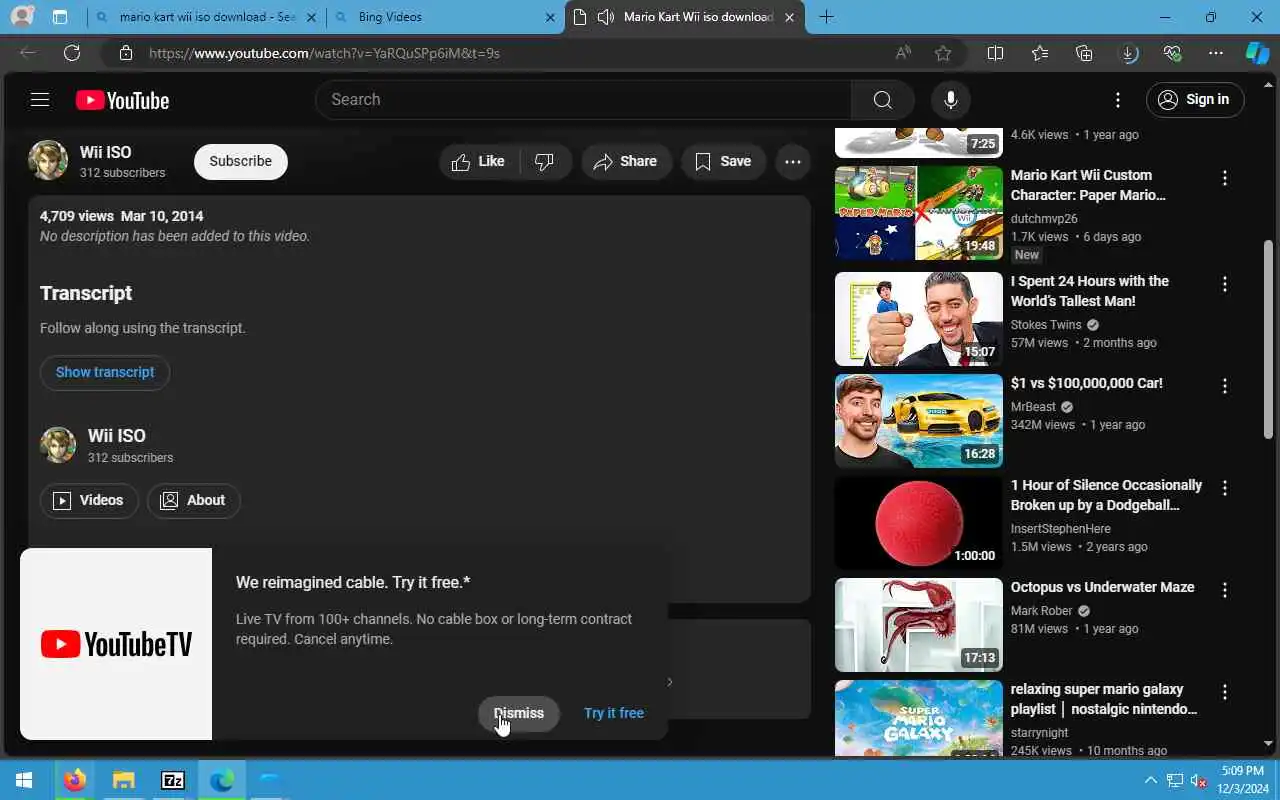Open Mario Kart Wii Custom Character thumbnail

(x=919, y=213)
